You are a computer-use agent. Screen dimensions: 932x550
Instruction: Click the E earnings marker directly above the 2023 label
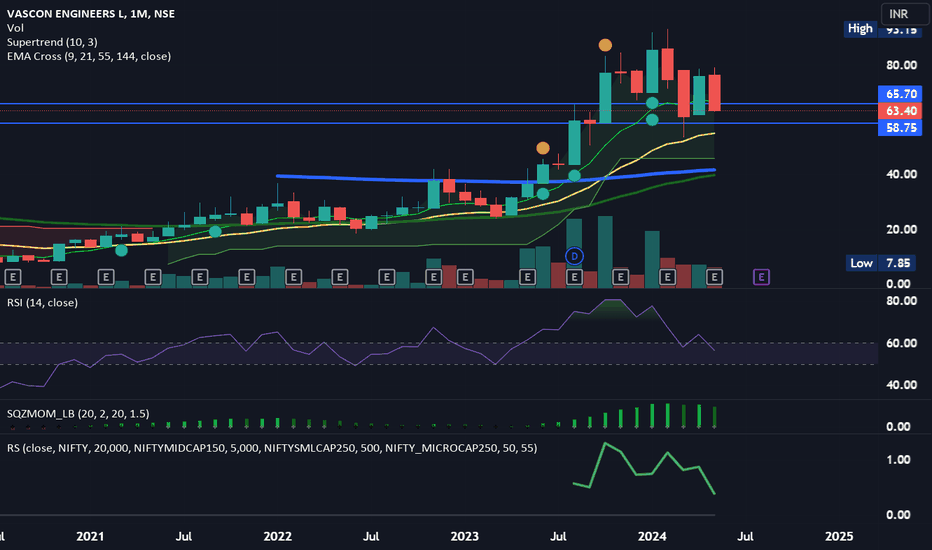(465, 277)
